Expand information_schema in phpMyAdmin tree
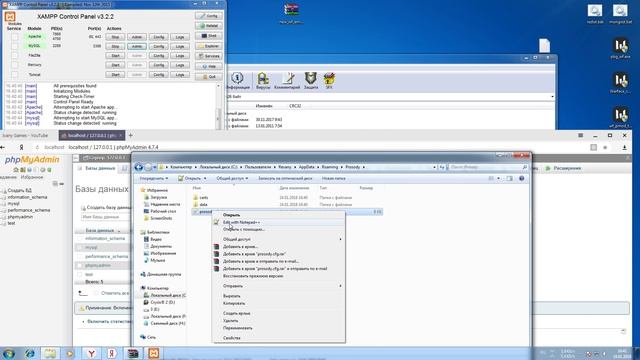The height and width of the screenshot is (360, 640). coord(4,198)
